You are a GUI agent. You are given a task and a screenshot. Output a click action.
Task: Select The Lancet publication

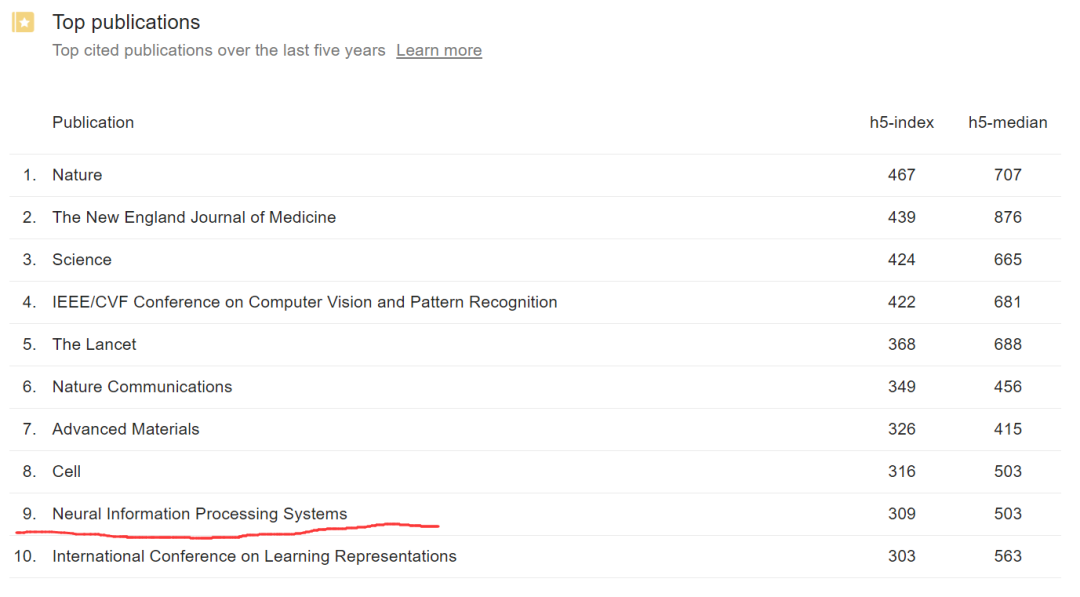[x=94, y=344]
